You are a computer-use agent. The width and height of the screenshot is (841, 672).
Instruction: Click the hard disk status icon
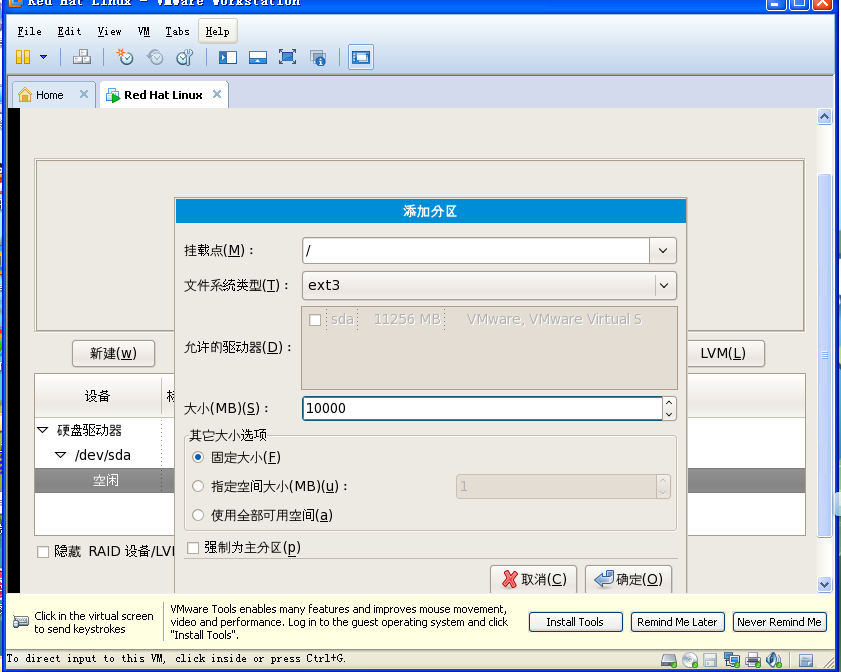(x=668, y=661)
